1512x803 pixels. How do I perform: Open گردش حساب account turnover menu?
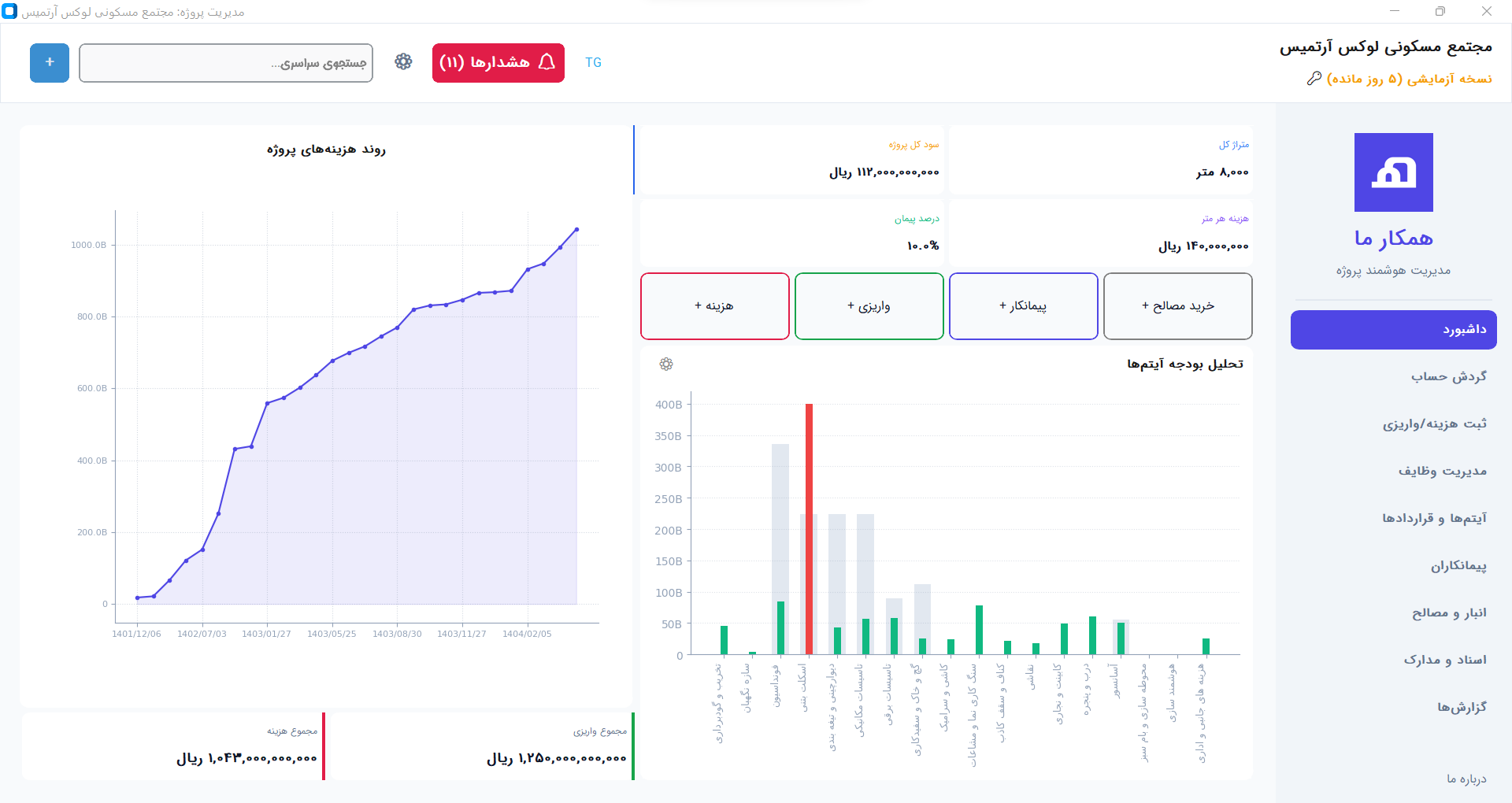[1448, 377]
